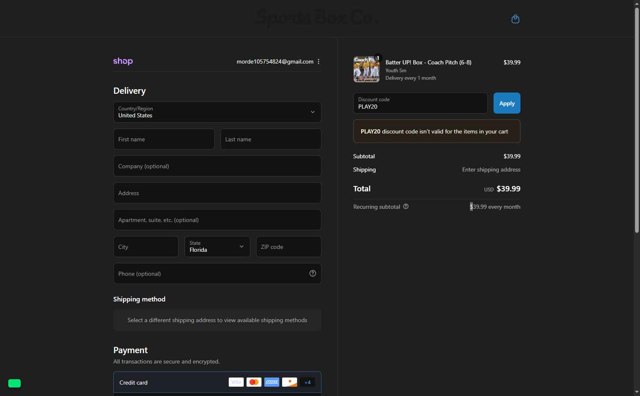Click the page vertical scrollbar
The image size is (640, 396).
coord(636,120)
